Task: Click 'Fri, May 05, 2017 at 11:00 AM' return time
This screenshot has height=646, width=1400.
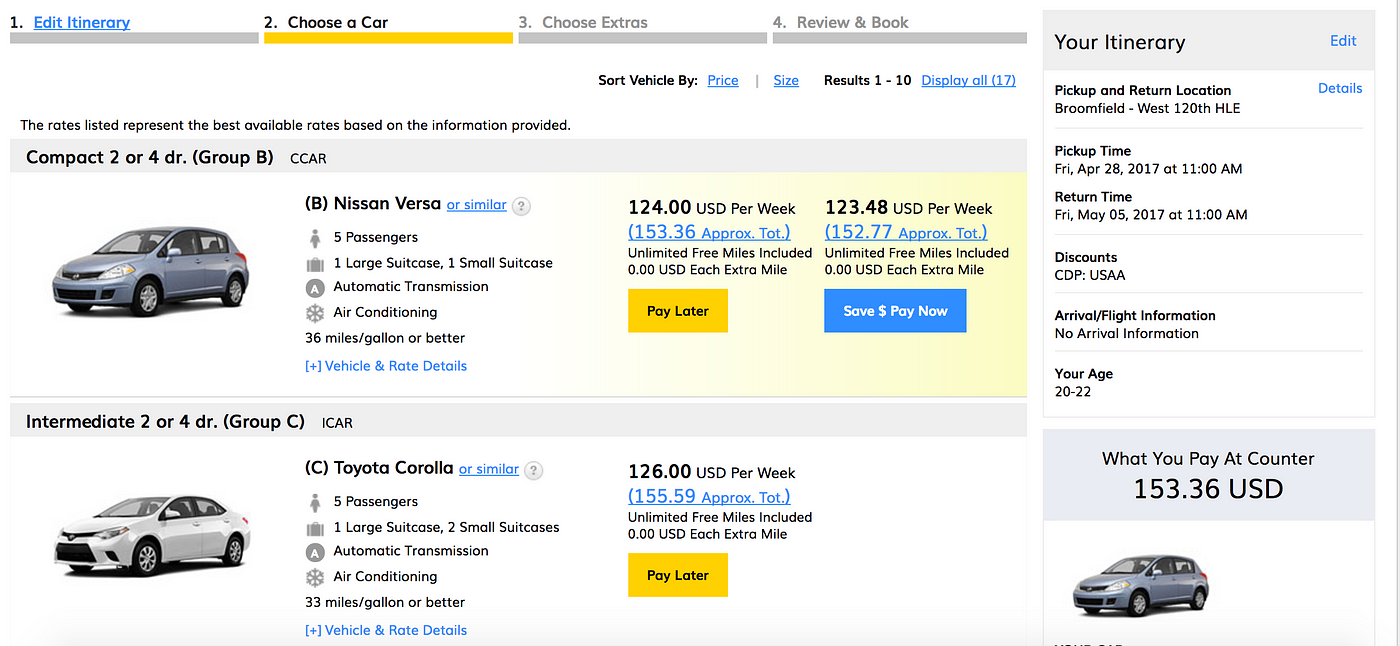Action: click(1151, 215)
